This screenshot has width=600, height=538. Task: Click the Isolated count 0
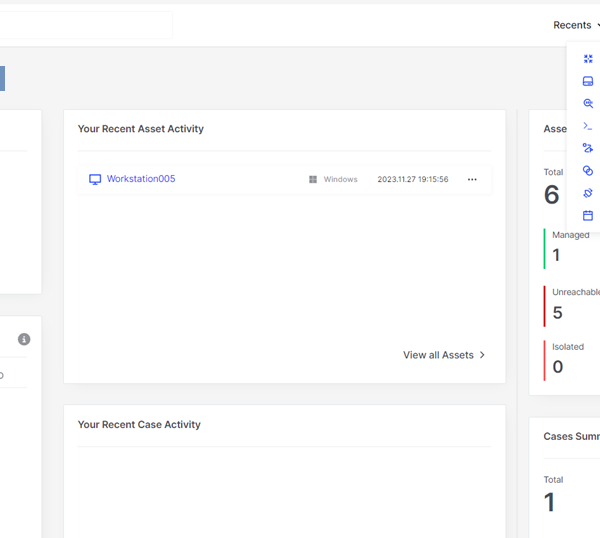558,367
